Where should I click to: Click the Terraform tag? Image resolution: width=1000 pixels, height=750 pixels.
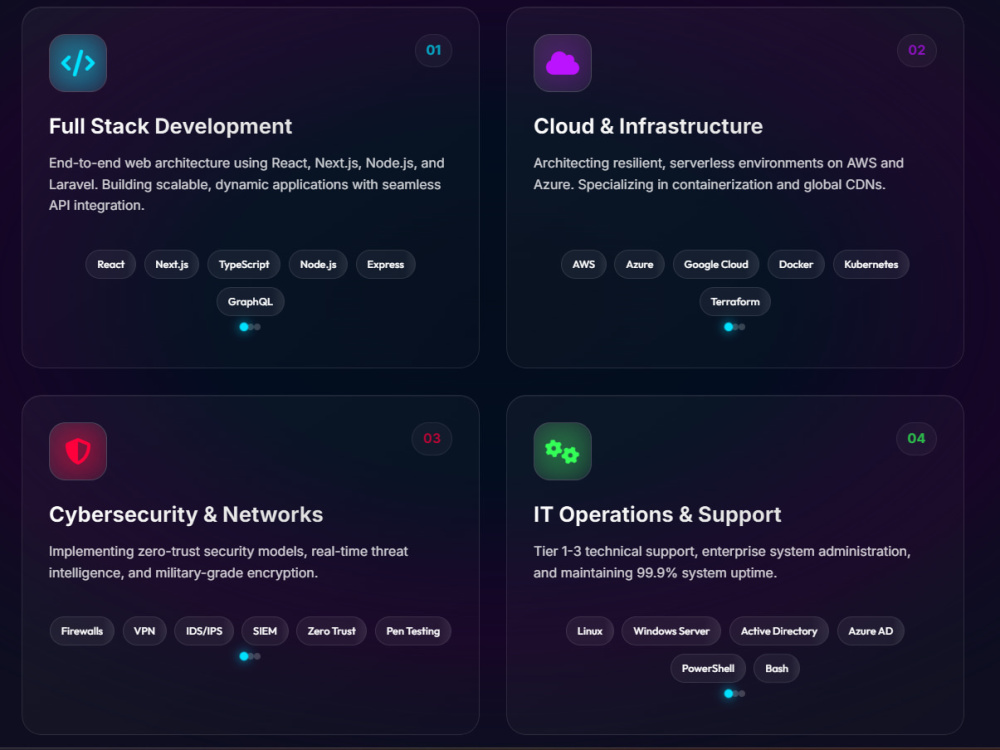point(735,302)
